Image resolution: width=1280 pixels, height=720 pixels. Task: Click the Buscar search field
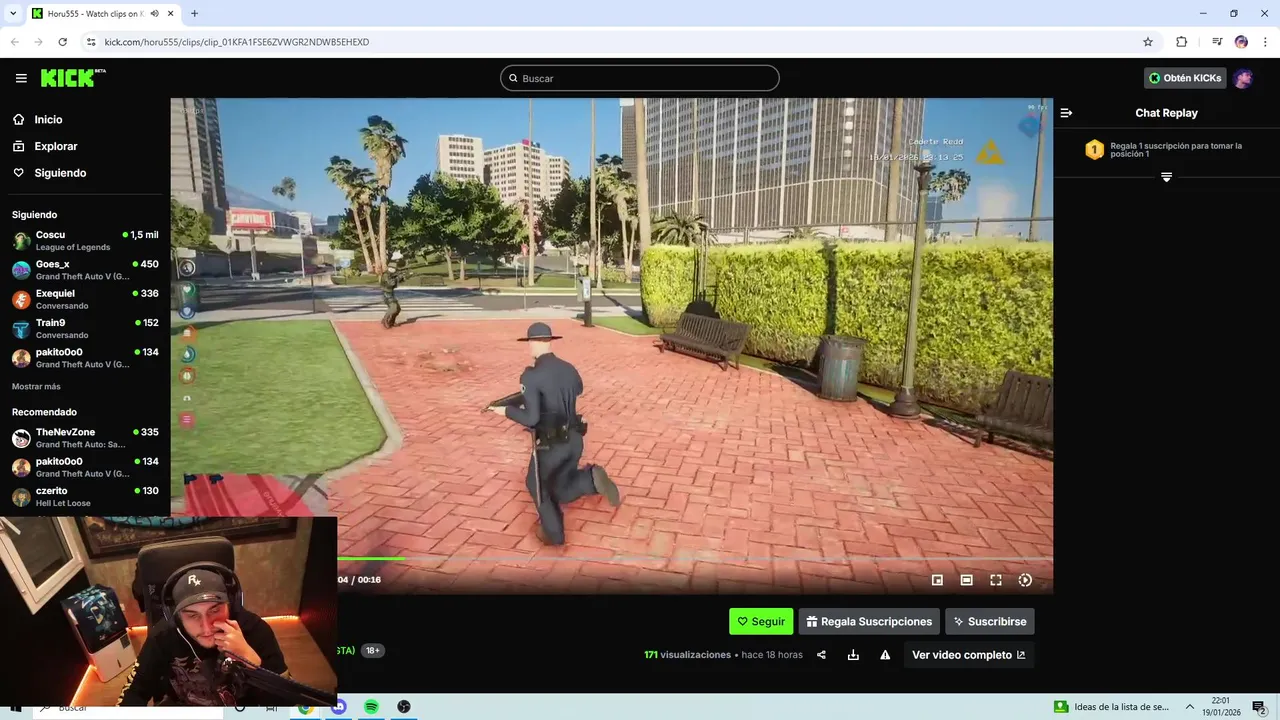(x=640, y=78)
